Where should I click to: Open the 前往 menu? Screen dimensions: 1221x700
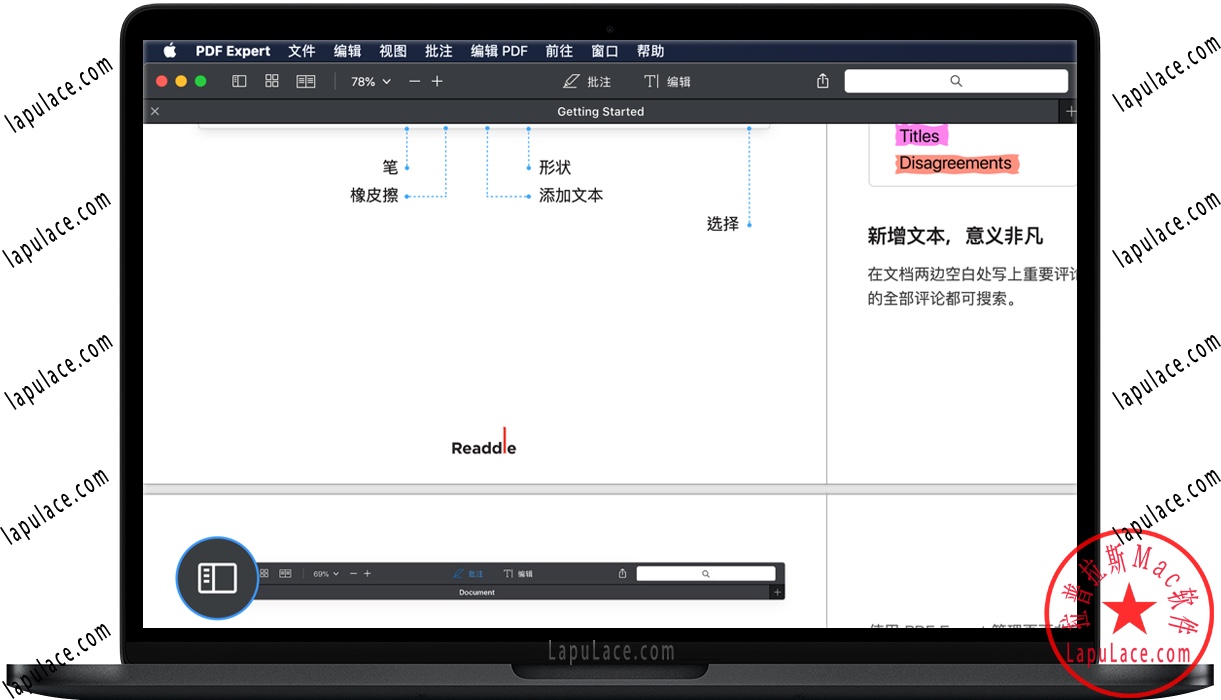point(559,51)
